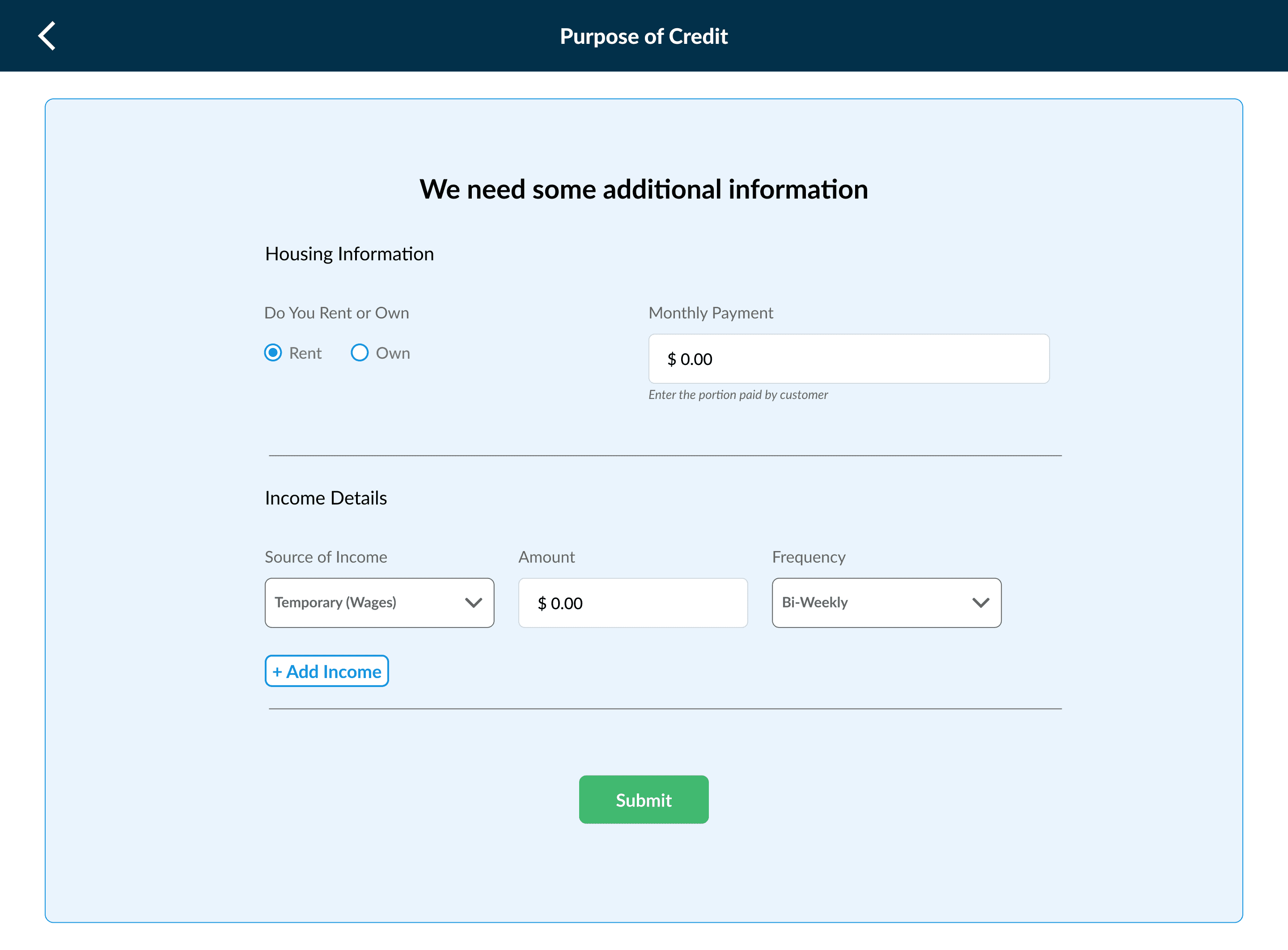Screen dimensions: 1288x950
Task: Click the Monthly Payment field label
Action: pos(710,313)
